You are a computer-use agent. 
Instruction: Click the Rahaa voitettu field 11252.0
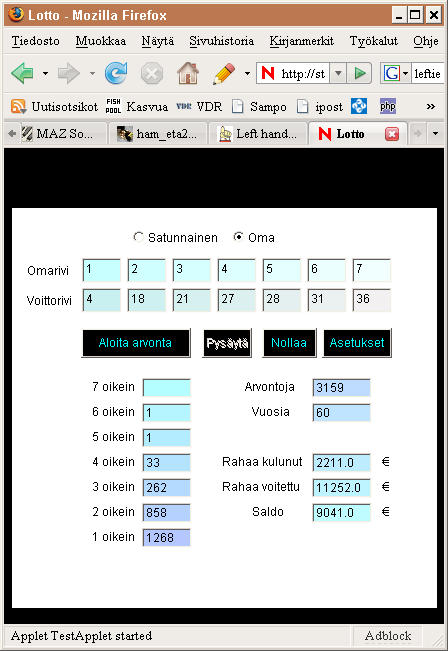[x=341, y=487]
